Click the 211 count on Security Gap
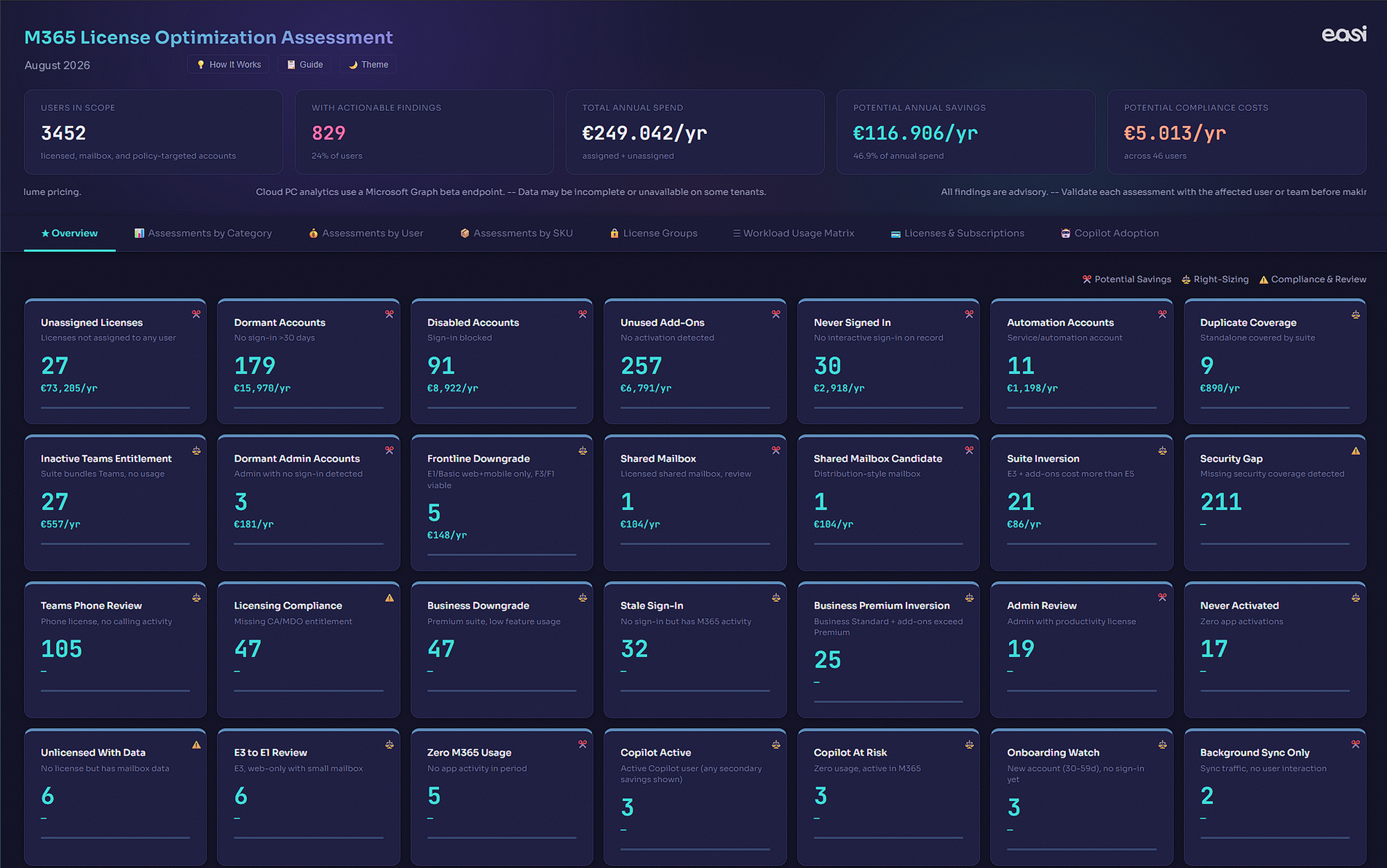1387x868 pixels. point(1221,502)
